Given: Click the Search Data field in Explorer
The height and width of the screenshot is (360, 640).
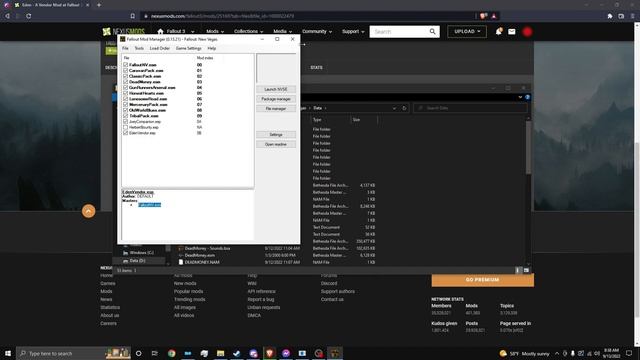Looking at the screenshot, I should [470, 108].
